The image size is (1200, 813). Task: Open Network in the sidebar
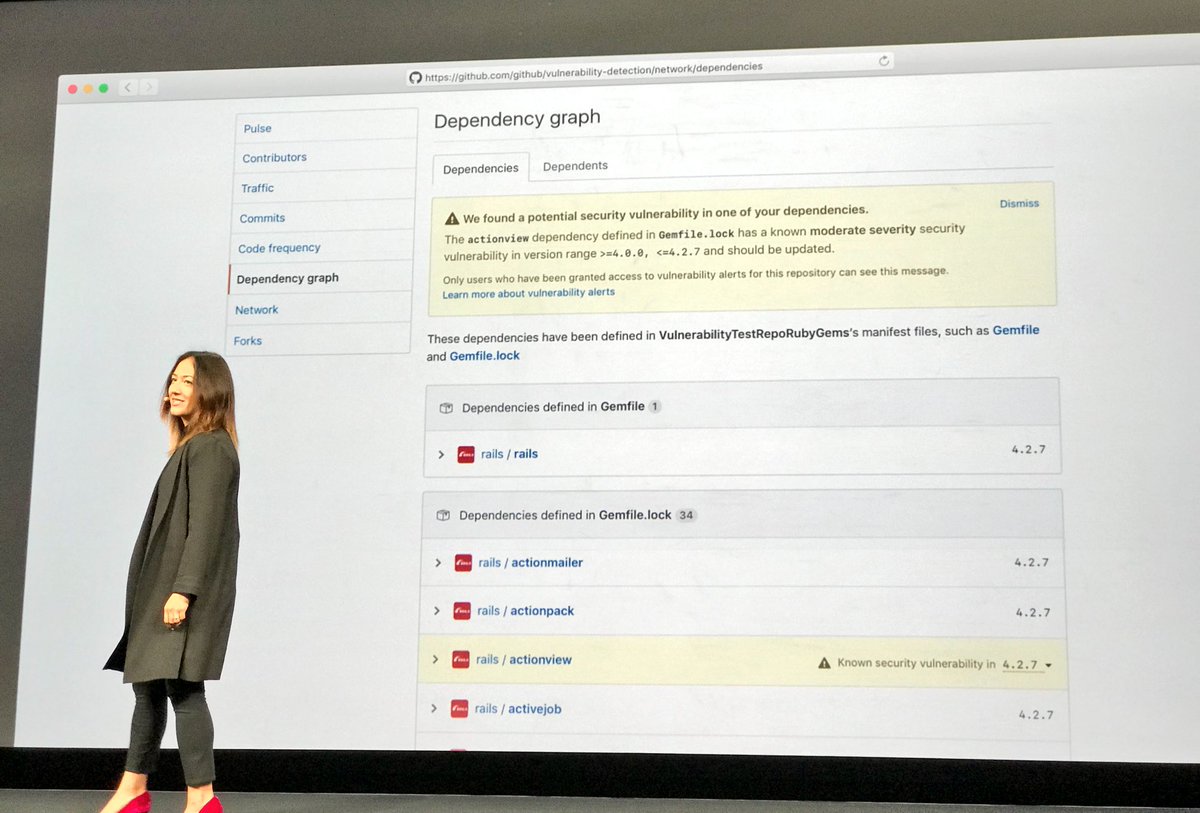click(256, 310)
